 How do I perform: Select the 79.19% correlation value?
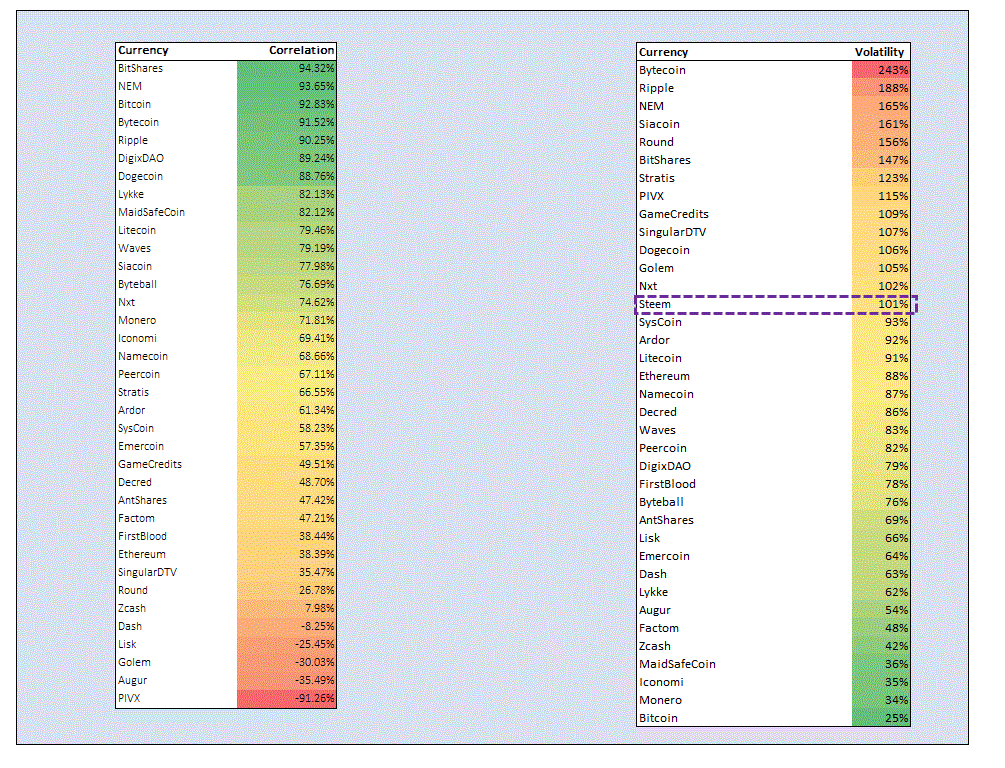point(316,248)
